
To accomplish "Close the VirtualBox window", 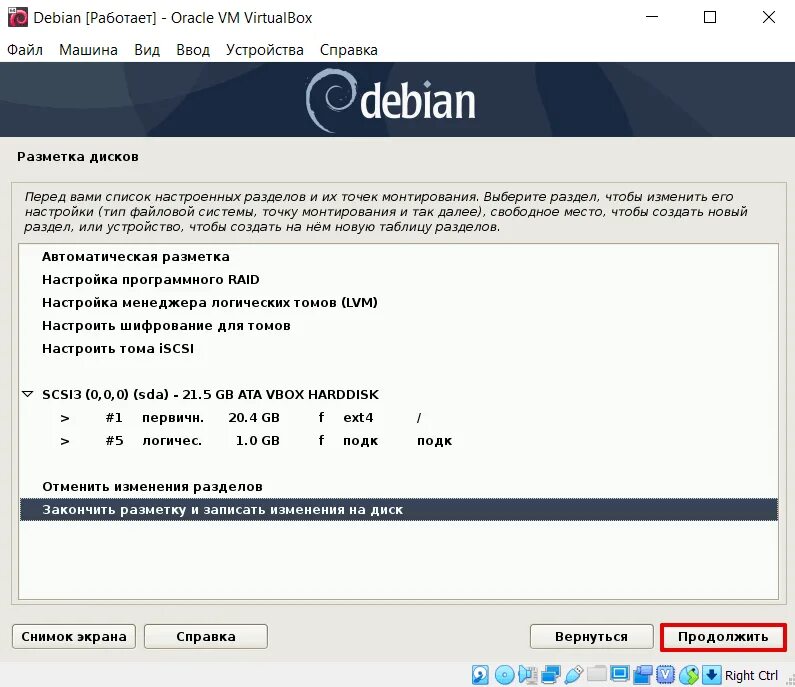I will click(769, 17).
